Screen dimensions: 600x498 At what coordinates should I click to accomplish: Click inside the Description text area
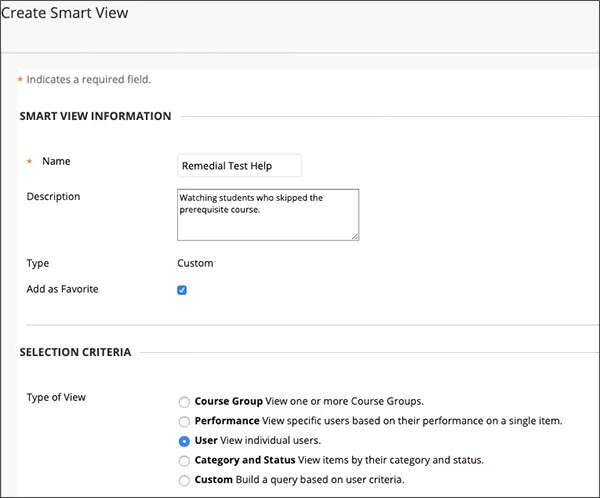[267, 214]
